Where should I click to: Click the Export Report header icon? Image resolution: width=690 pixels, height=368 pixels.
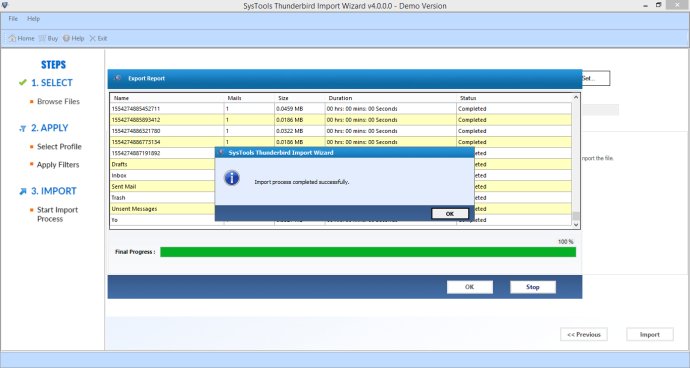pyautogui.click(x=117, y=78)
